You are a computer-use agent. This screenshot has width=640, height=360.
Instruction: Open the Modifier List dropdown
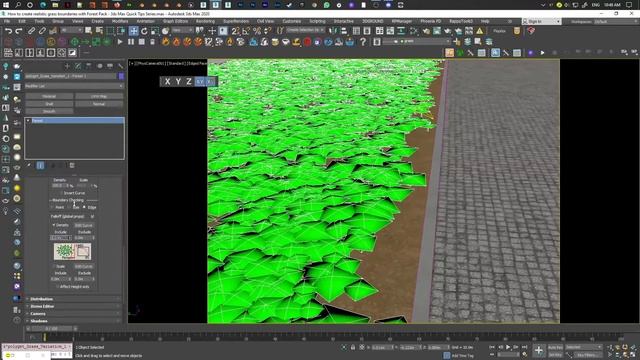point(74,86)
